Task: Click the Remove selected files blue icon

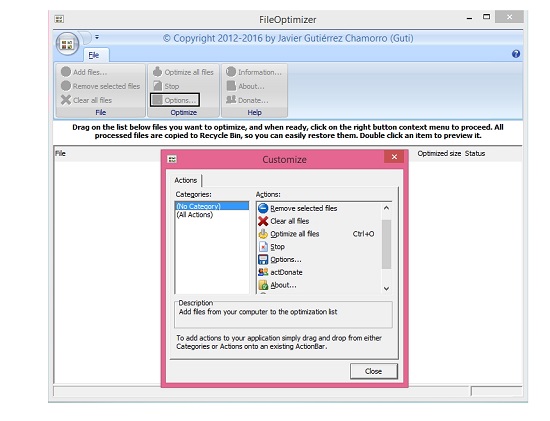Action: pyautogui.click(x=263, y=208)
